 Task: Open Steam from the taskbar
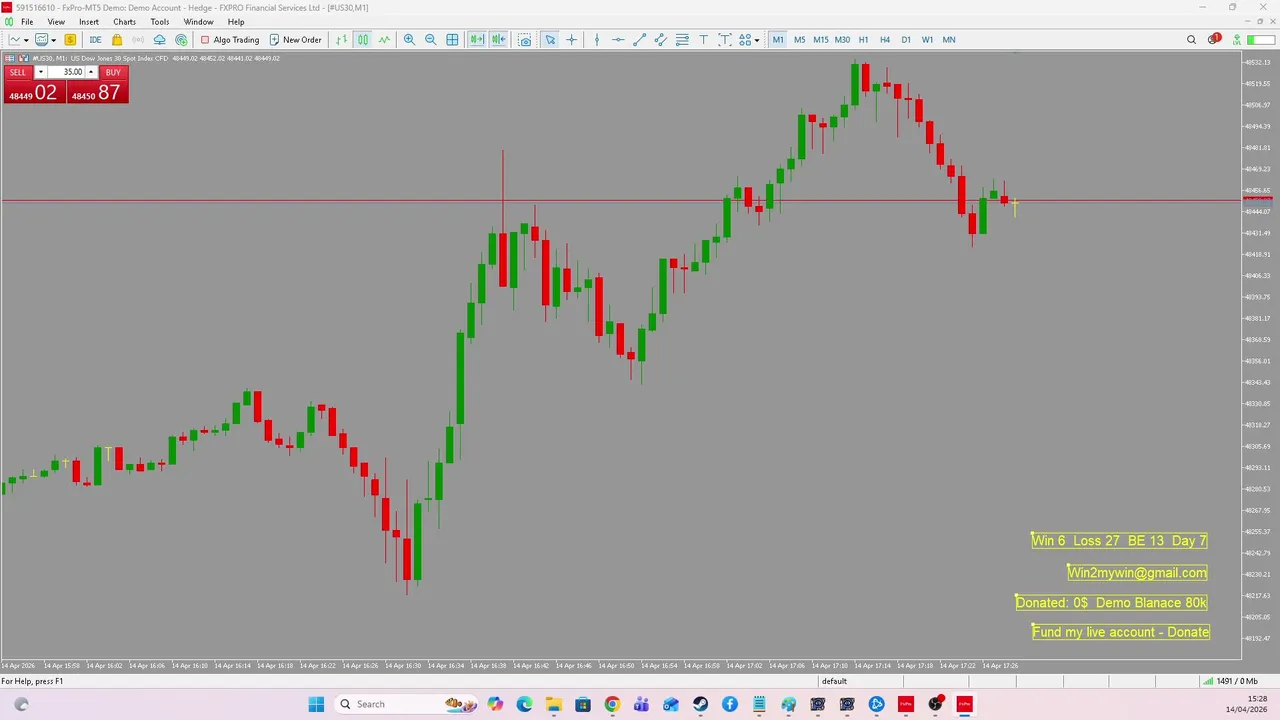[700, 704]
